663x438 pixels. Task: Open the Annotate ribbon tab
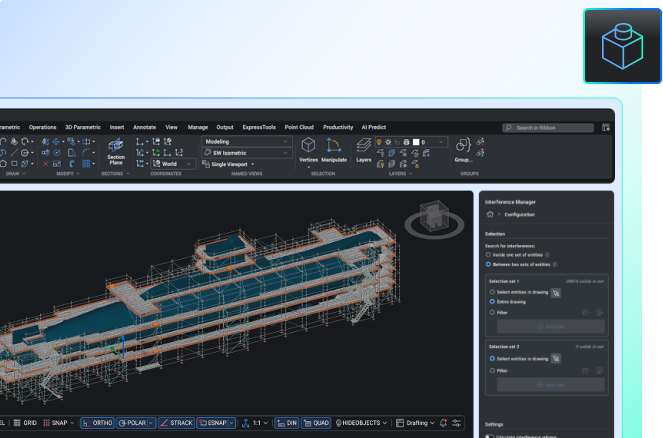[144, 128]
